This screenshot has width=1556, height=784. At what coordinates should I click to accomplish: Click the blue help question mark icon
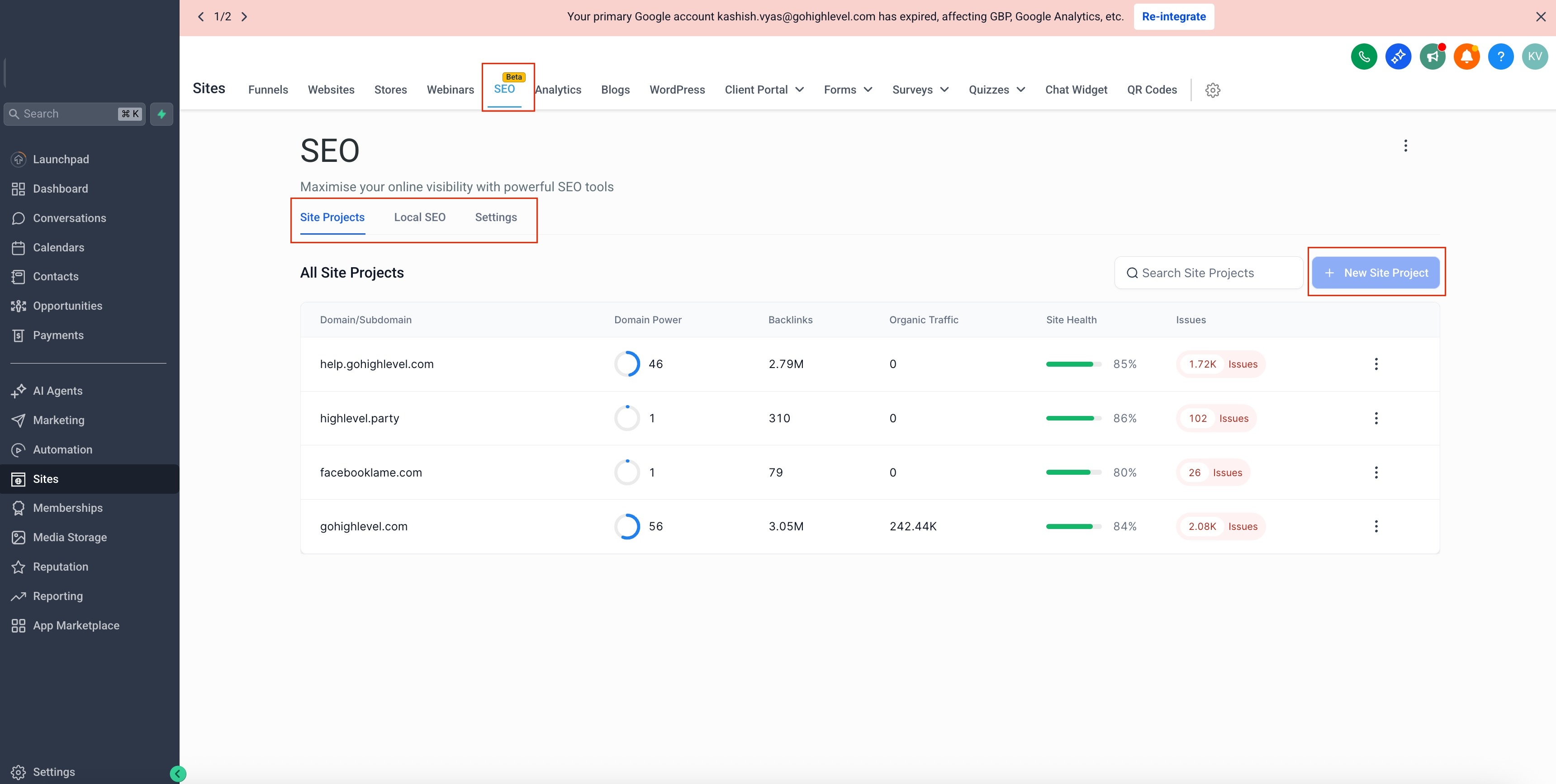[x=1500, y=57]
